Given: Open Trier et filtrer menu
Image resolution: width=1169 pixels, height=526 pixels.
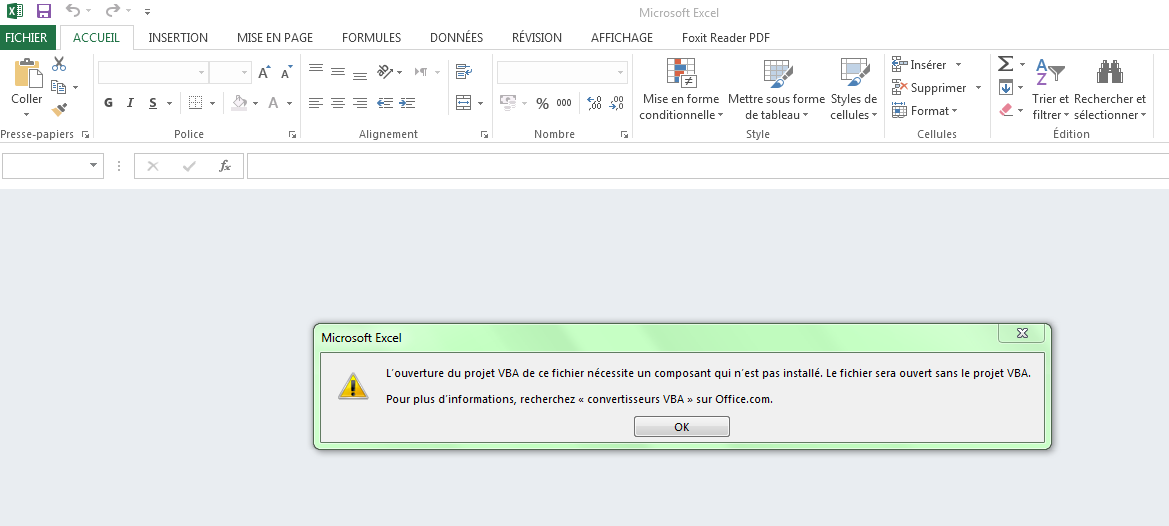Looking at the screenshot, I should (1050, 89).
